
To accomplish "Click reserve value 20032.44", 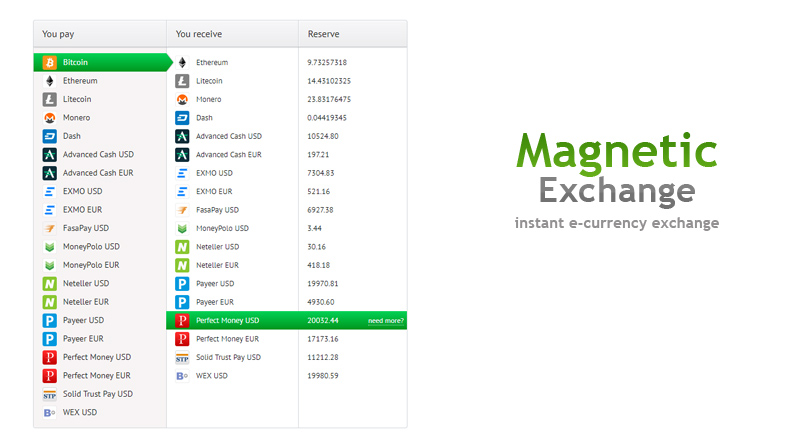I will (x=323, y=320).
